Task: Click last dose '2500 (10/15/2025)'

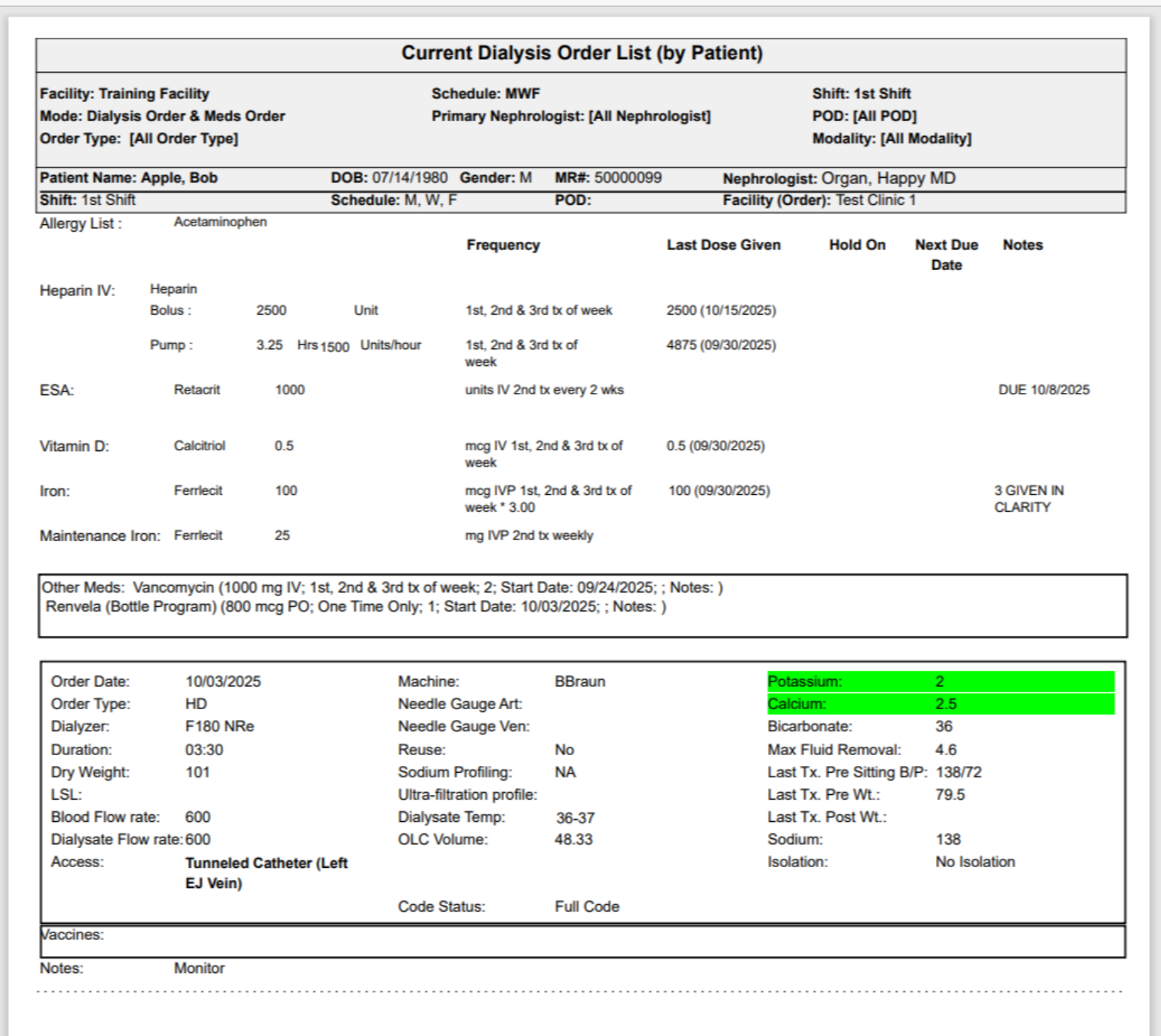Action: pyautogui.click(x=721, y=310)
